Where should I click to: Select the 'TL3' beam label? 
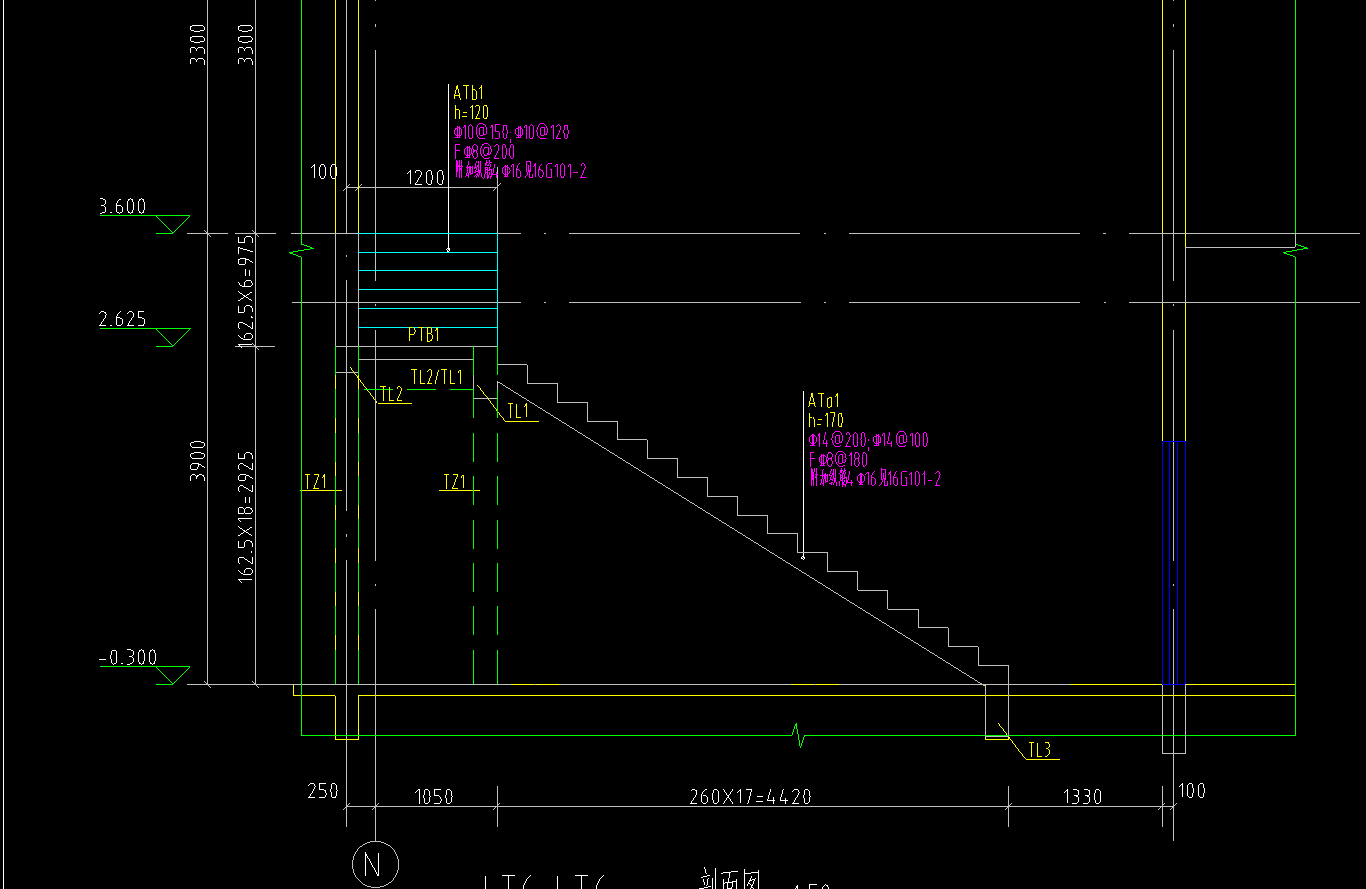[x=1040, y=750]
